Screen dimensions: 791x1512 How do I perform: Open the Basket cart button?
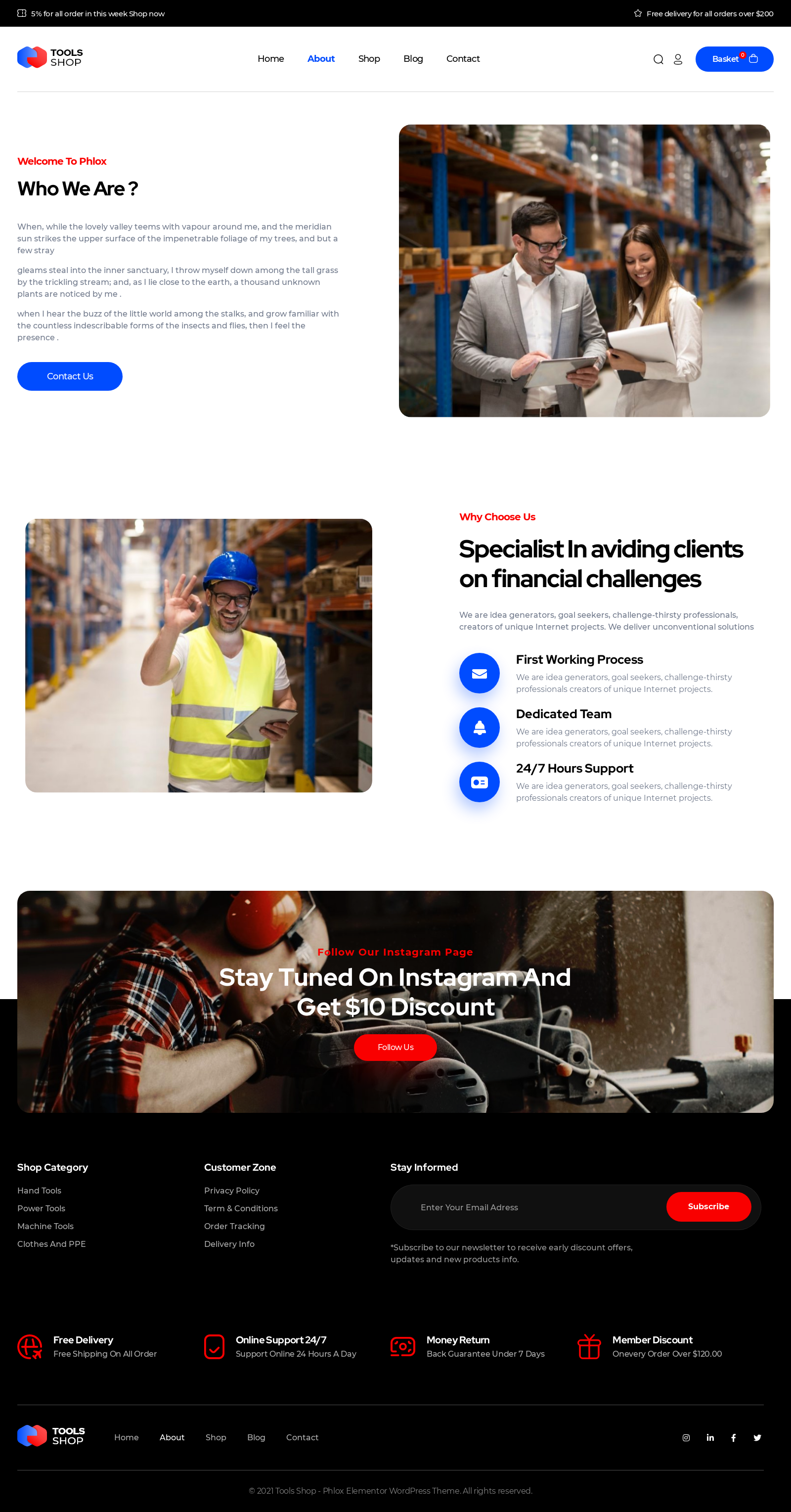(x=734, y=59)
